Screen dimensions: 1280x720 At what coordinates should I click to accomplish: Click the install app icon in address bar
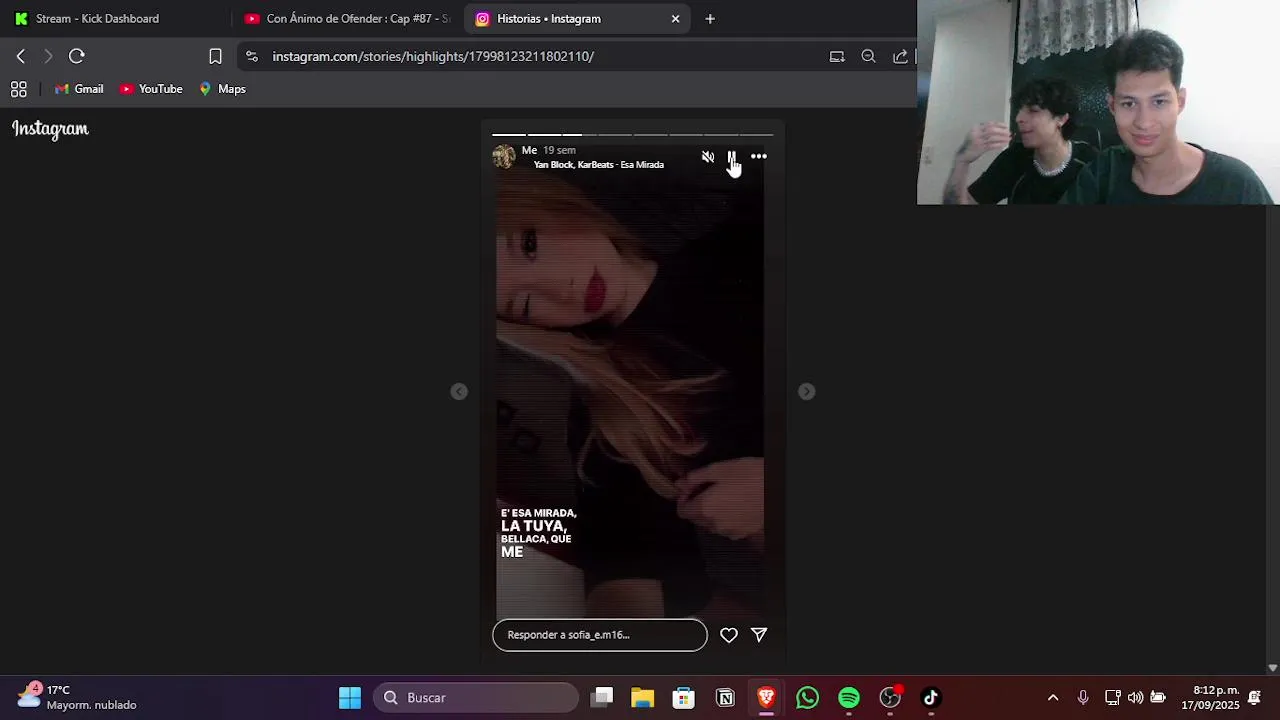837,56
